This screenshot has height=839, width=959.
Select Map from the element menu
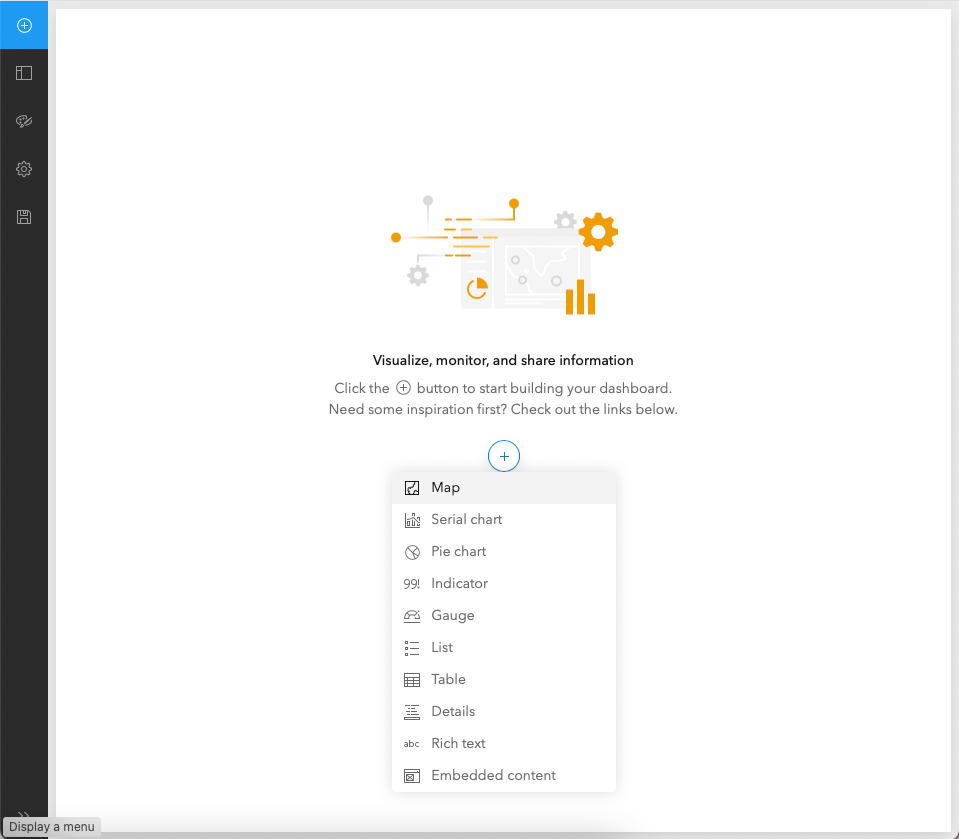503,487
